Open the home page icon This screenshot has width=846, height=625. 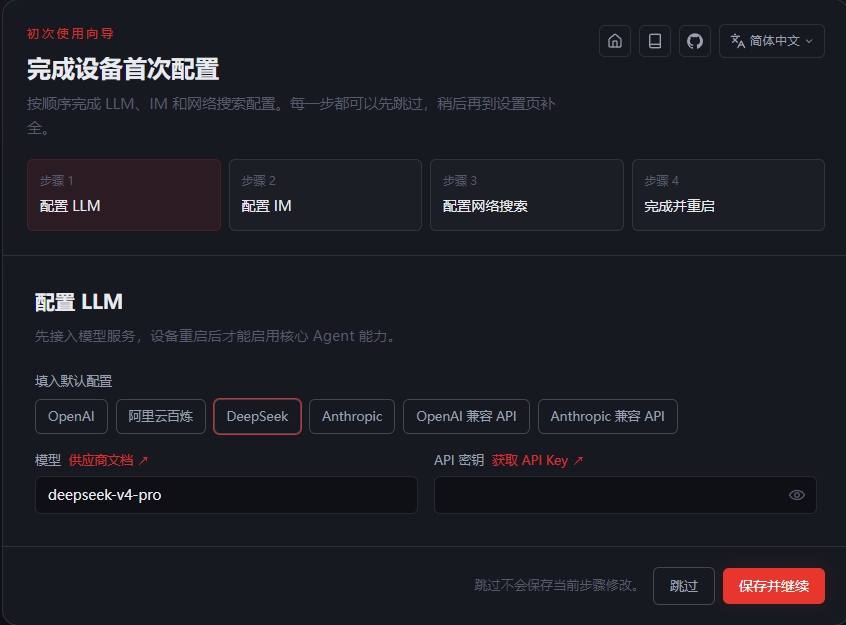(x=615, y=41)
